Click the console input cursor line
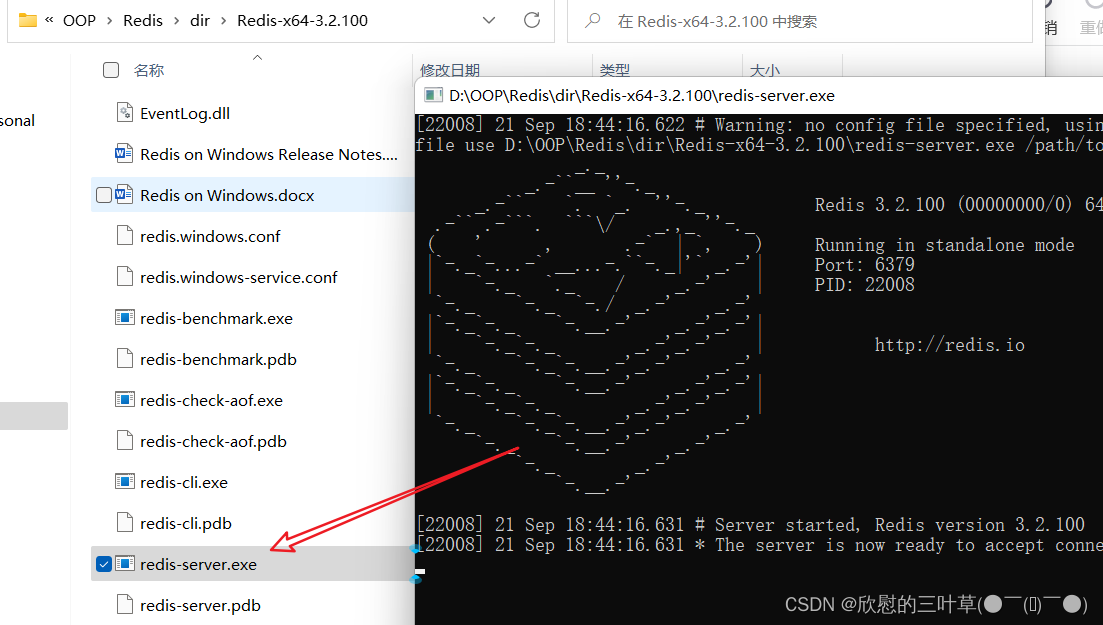 420,572
